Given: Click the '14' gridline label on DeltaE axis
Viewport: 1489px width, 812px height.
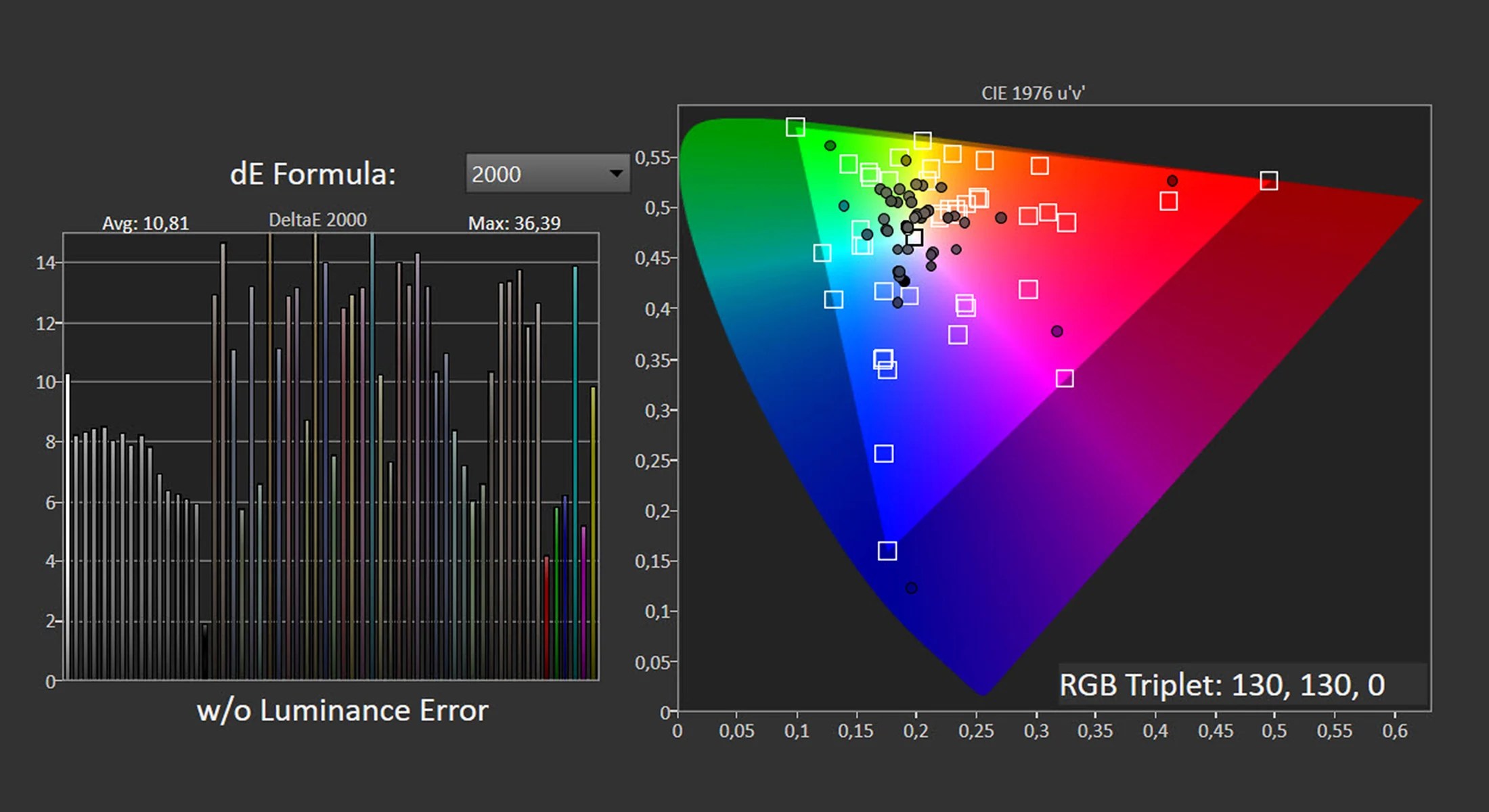Looking at the screenshot, I should point(45,263).
